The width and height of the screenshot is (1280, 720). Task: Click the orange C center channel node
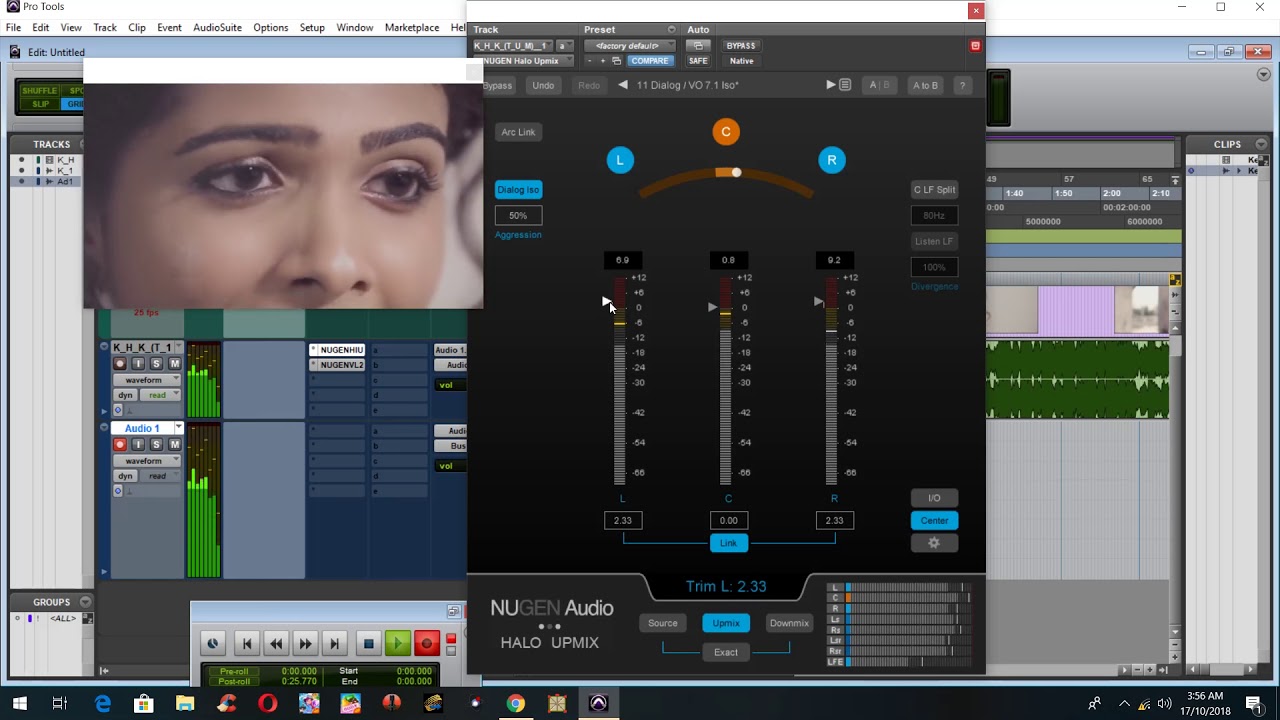(x=726, y=131)
